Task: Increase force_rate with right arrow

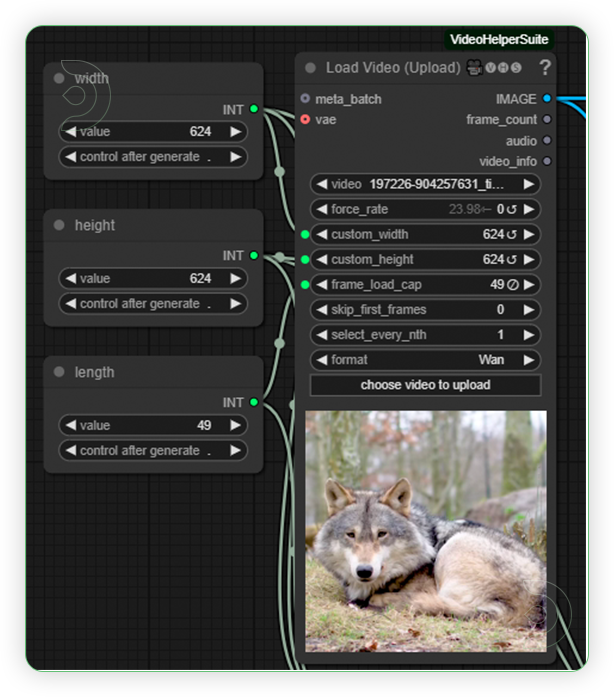Action: click(x=529, y=209)
